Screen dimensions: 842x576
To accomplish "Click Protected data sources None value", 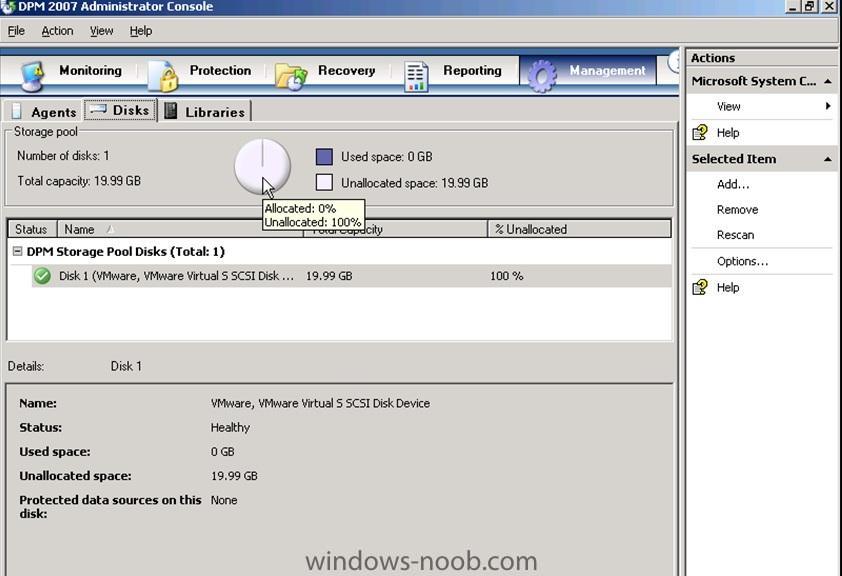I will 223,500.
